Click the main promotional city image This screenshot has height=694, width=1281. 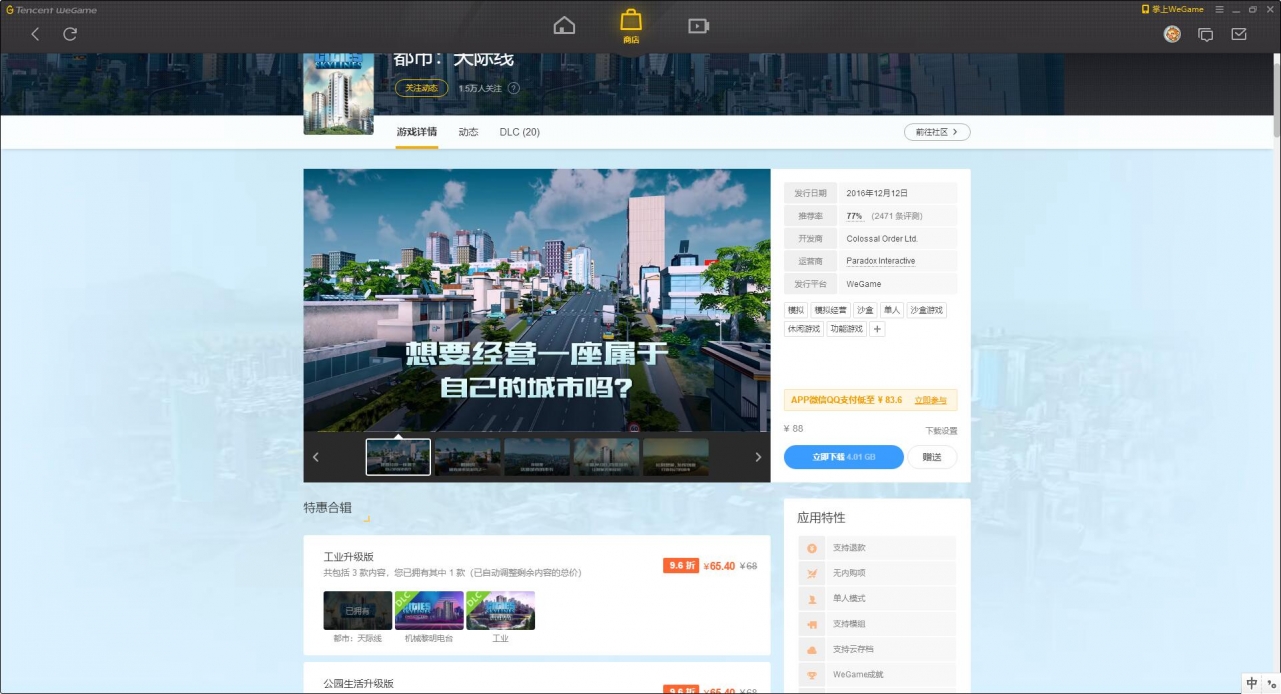click(x=537, y=300)
